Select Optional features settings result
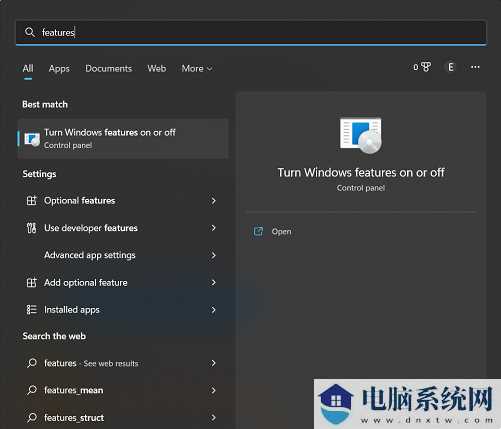Image resolution: width=501 pixels, height=429 pixels. click(x=123, y=201)
